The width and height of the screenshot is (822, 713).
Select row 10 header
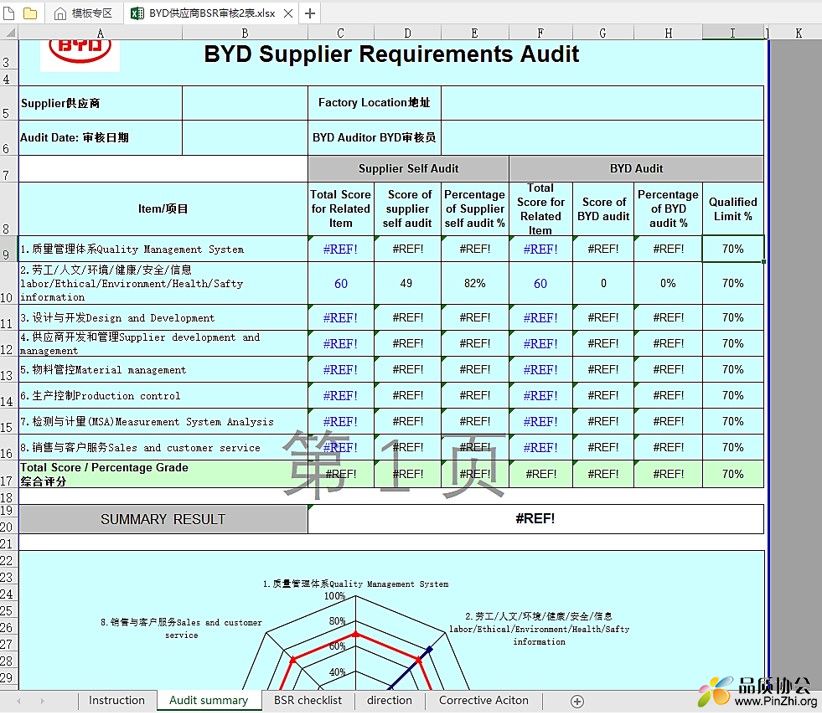pyautogui.click(x=9, y=283)
